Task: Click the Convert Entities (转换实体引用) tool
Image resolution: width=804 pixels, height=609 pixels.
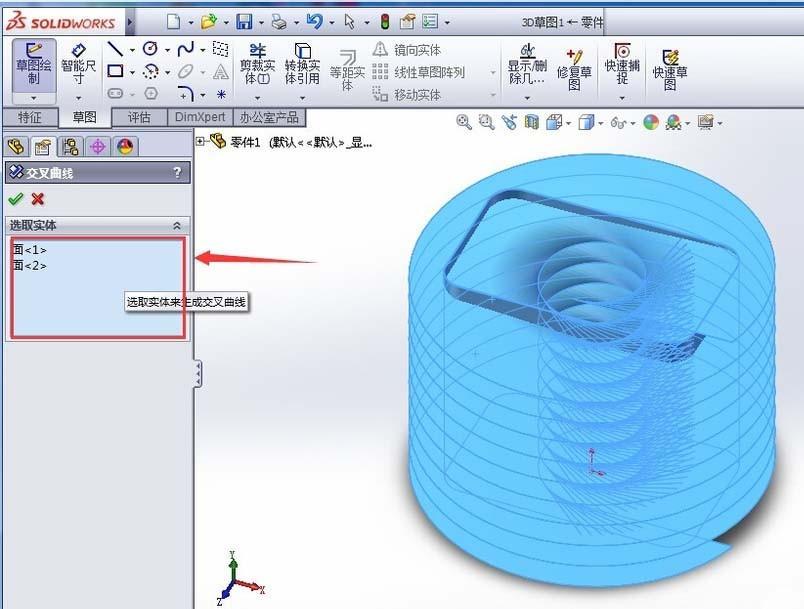Action: pyautogui.click(x=303, y=65)
